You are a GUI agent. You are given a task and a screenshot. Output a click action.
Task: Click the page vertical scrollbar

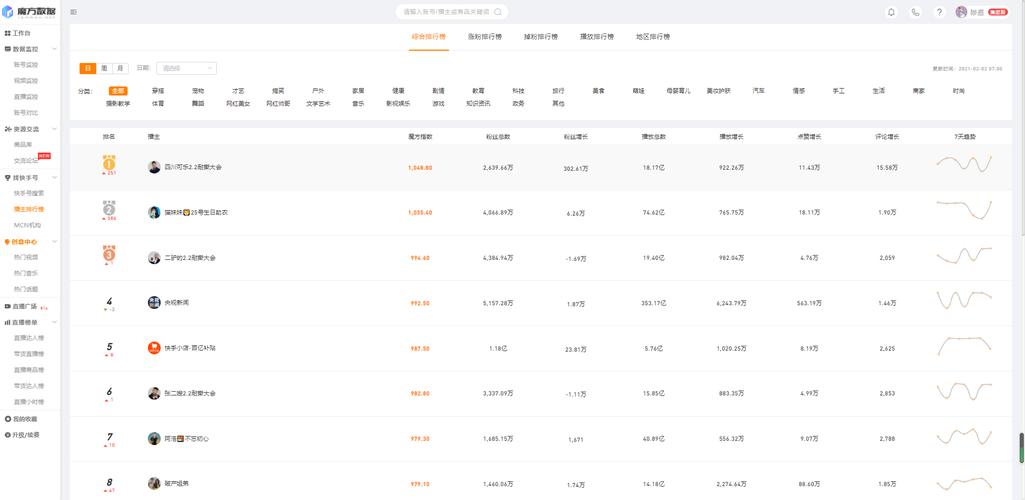(x=1021, y=445)
